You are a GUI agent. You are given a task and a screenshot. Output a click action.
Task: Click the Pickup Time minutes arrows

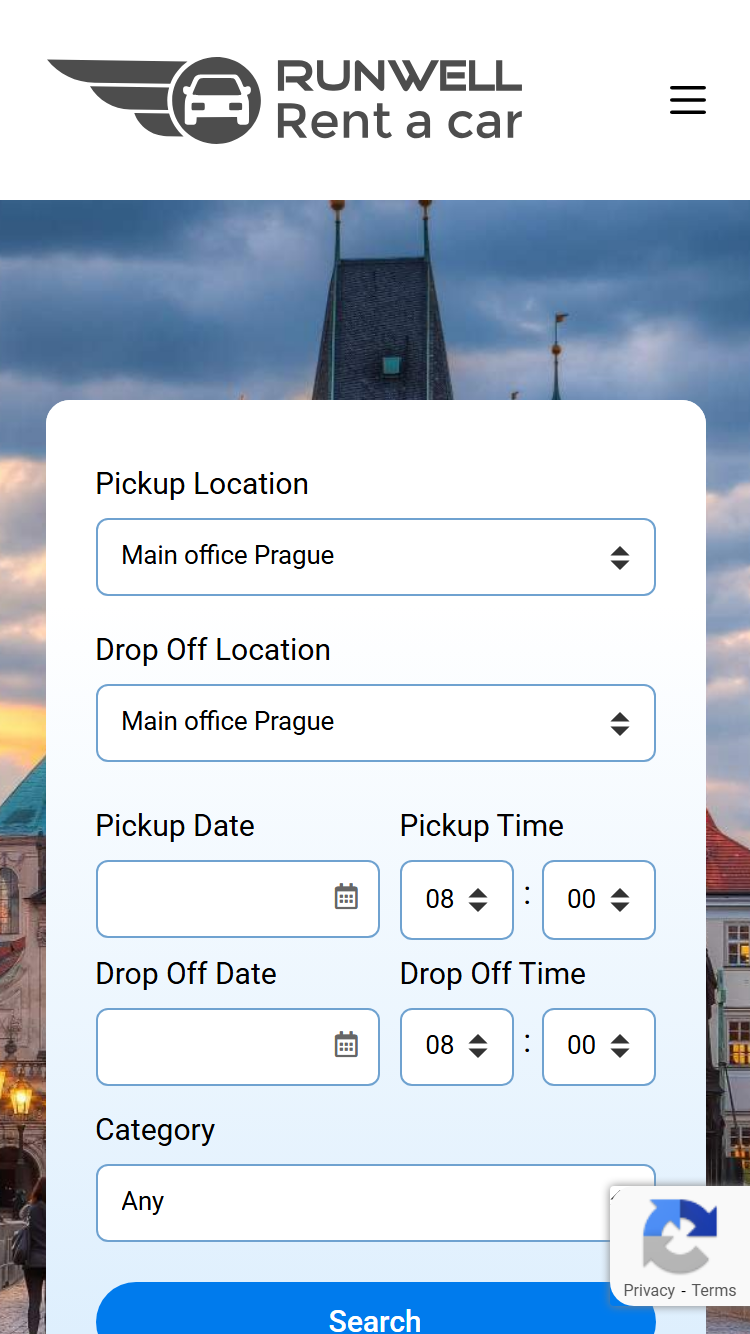point(620,900)
